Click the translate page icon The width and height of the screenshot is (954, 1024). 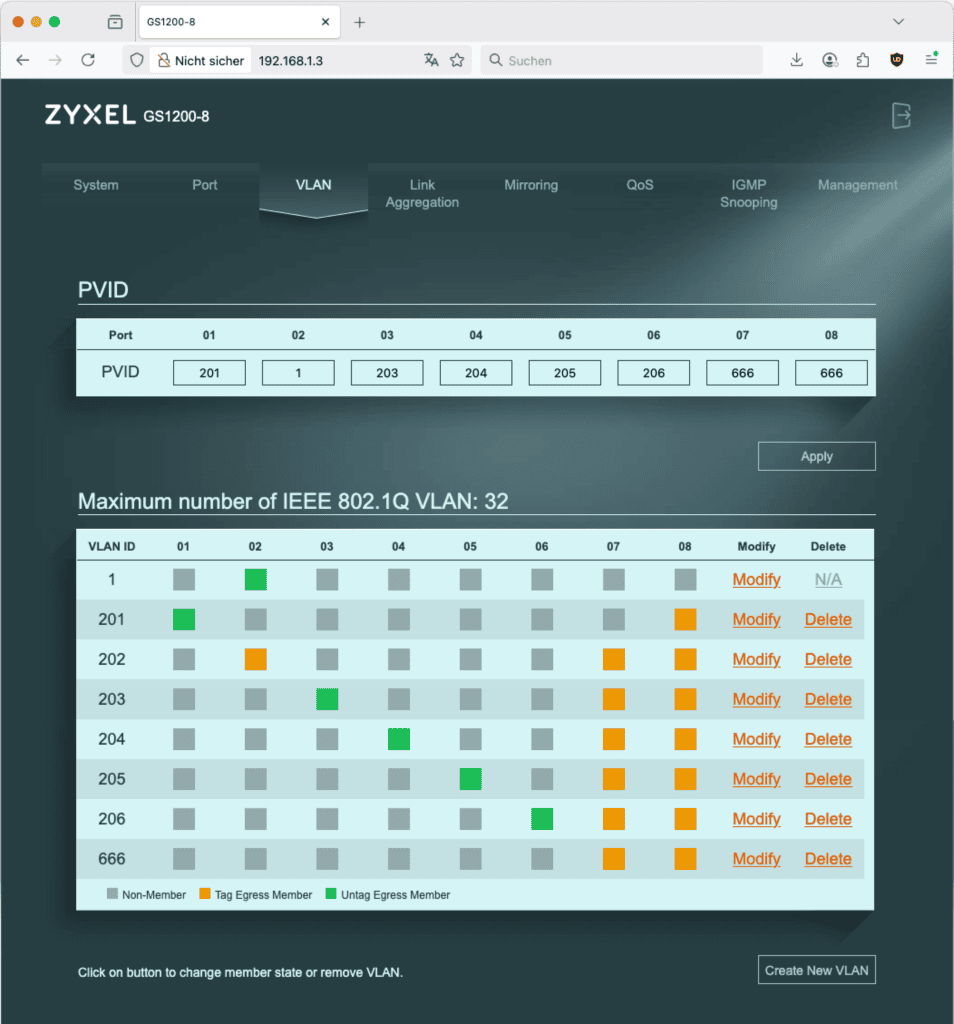(431, 60)
